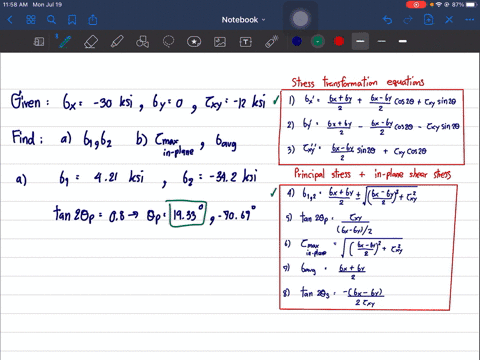The height and width of the screenshot is (360, 480).
Task: Choose the dark blue pen color
Action: [x=297, y=41]
